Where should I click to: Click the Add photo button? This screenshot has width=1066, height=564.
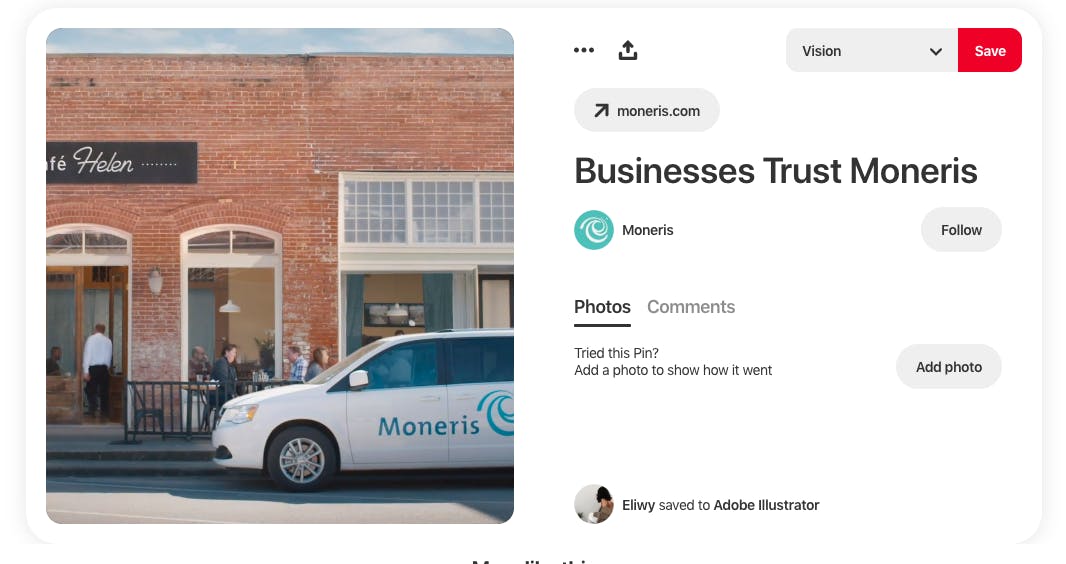948,367
